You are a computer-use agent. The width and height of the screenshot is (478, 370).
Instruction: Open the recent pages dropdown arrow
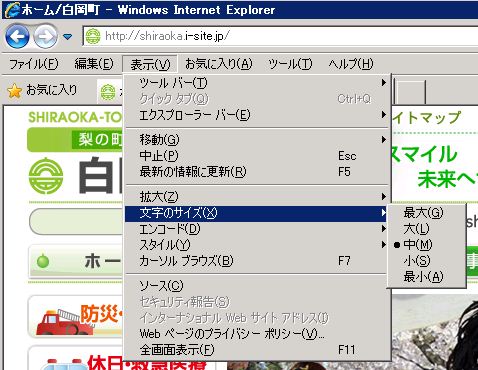tap(67, 36)
